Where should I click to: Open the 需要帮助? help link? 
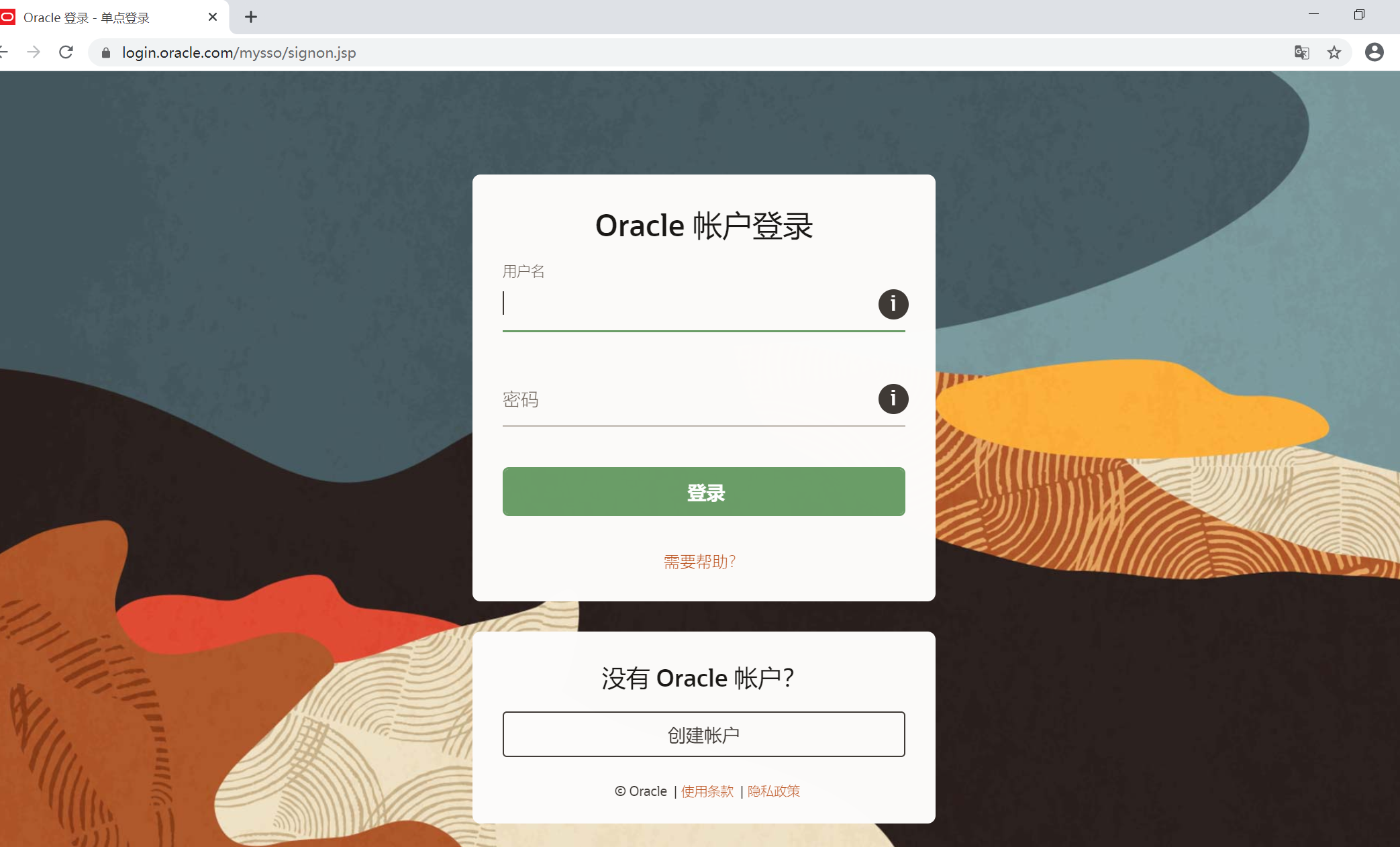(700, 562)
